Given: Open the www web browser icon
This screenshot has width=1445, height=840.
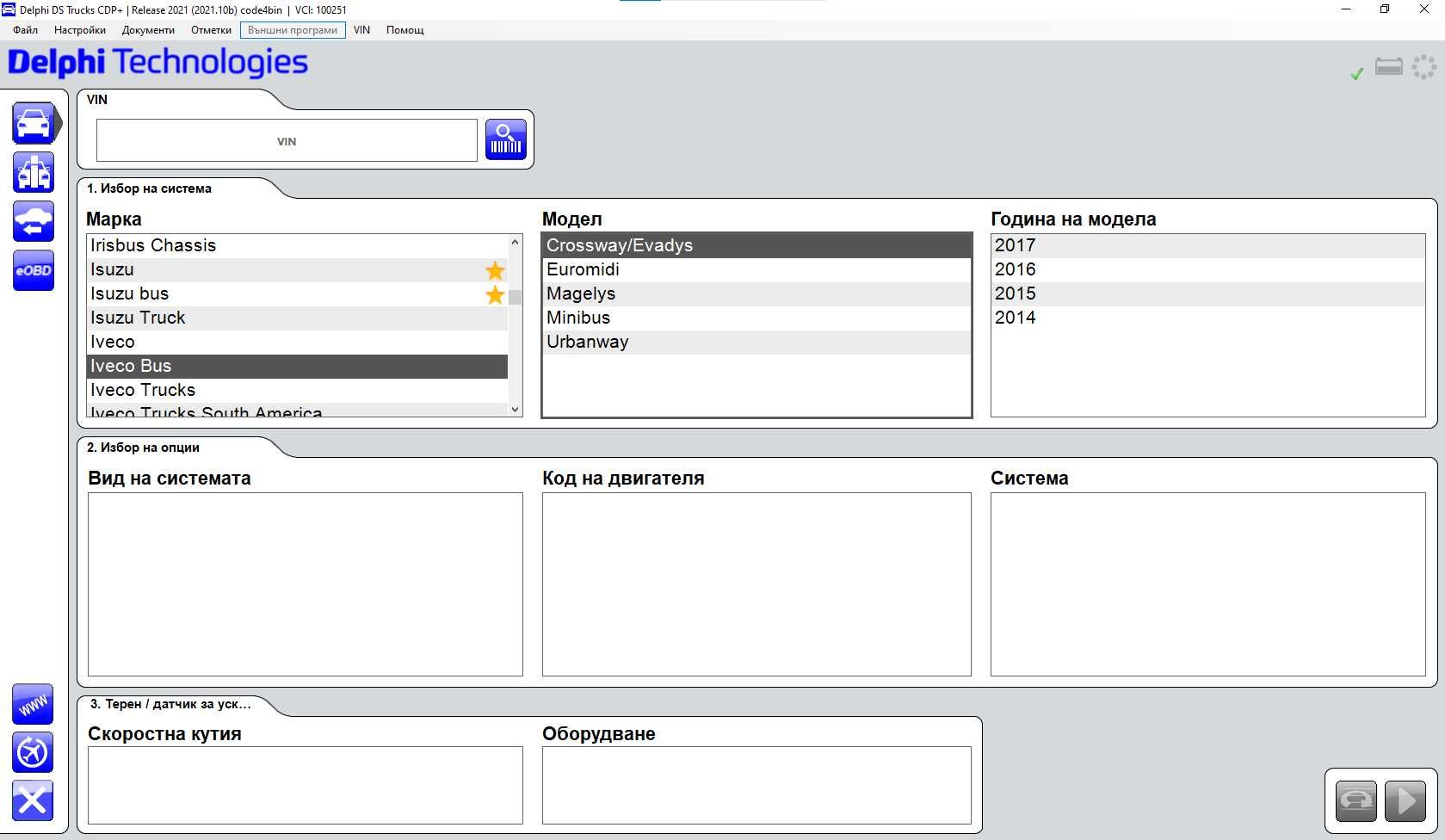Looking at the screenshot, I should [33, 705].
